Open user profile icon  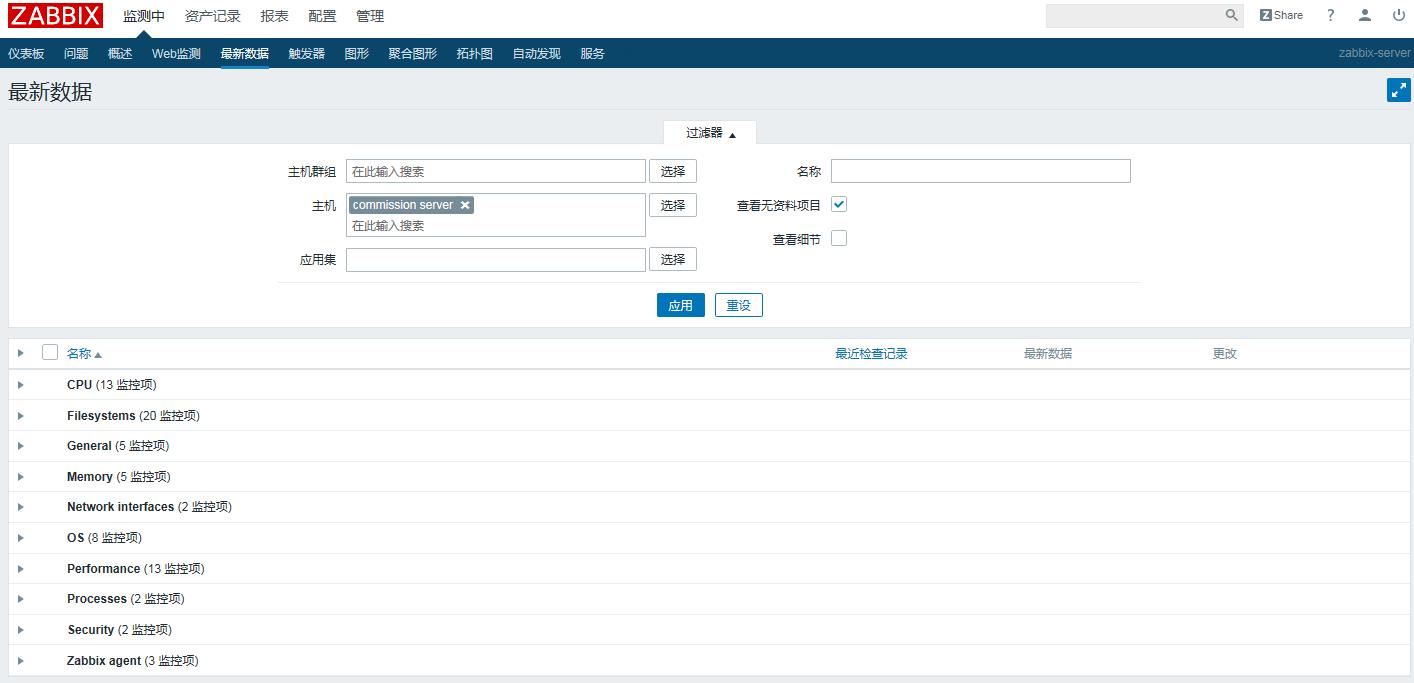[1365, 15]
